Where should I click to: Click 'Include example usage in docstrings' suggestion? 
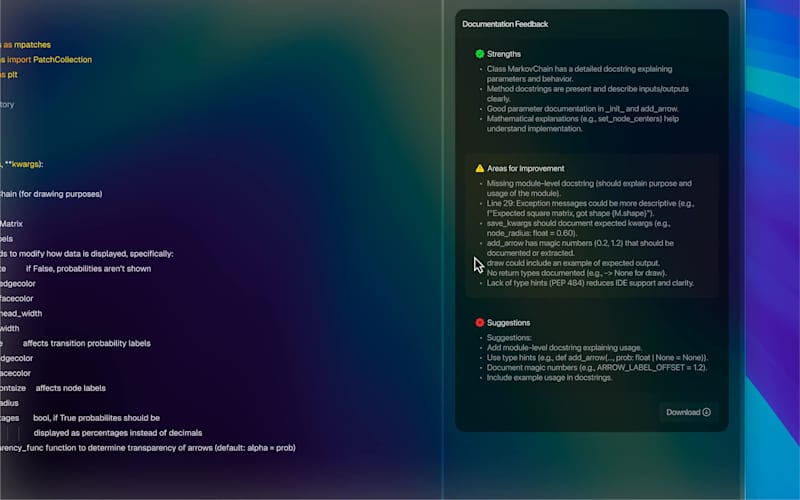point(549,378)
